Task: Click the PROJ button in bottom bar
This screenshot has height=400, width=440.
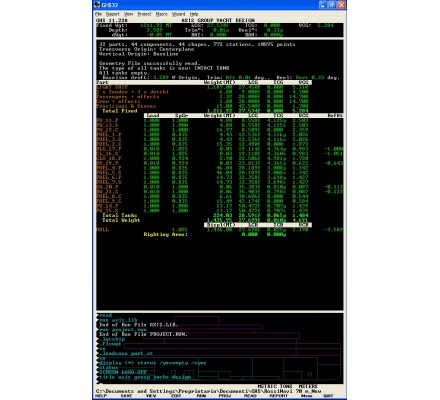Action: point(225,396)
